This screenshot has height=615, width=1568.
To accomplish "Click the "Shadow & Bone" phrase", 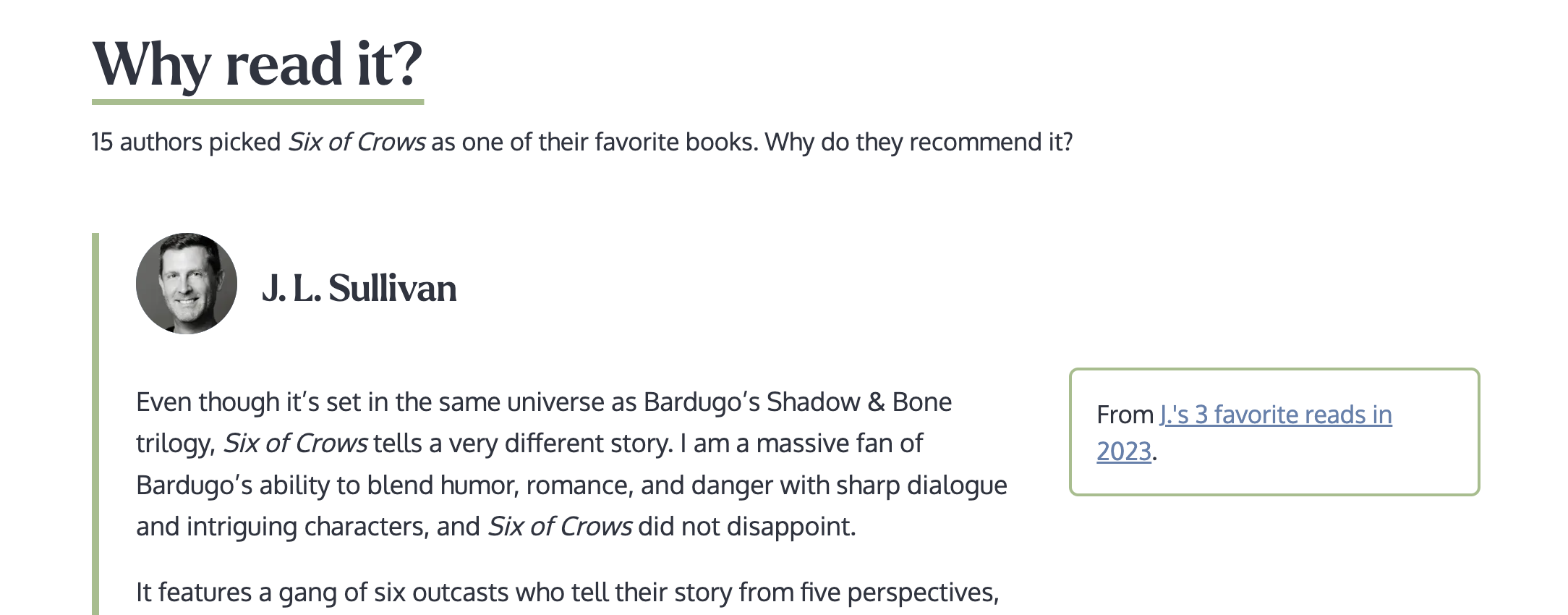I will (859, 402).
